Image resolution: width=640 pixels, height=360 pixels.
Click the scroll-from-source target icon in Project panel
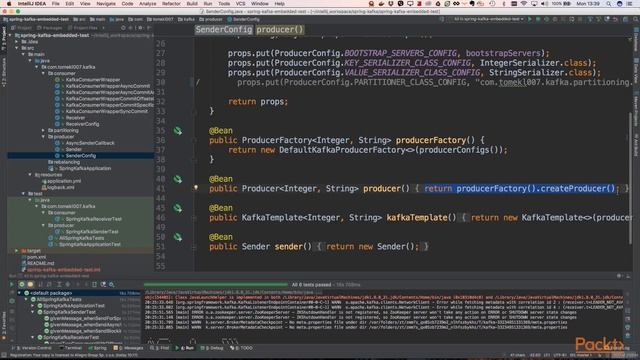(x=123, y=28)
